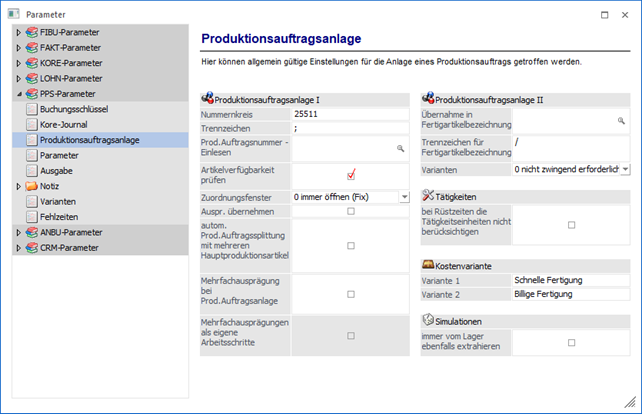The height and width of the screenshot is (414, 642).
Task: Tick the Rüstzeiten Tätigkeitseinheiten checkbox
Action: [x=571, y=225]
